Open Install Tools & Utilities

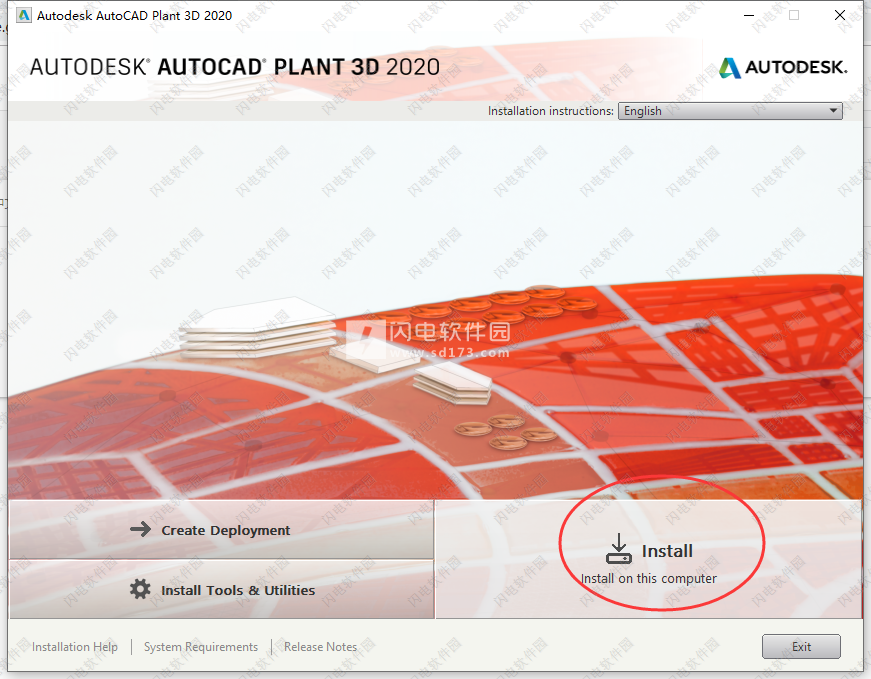[222, 590]
